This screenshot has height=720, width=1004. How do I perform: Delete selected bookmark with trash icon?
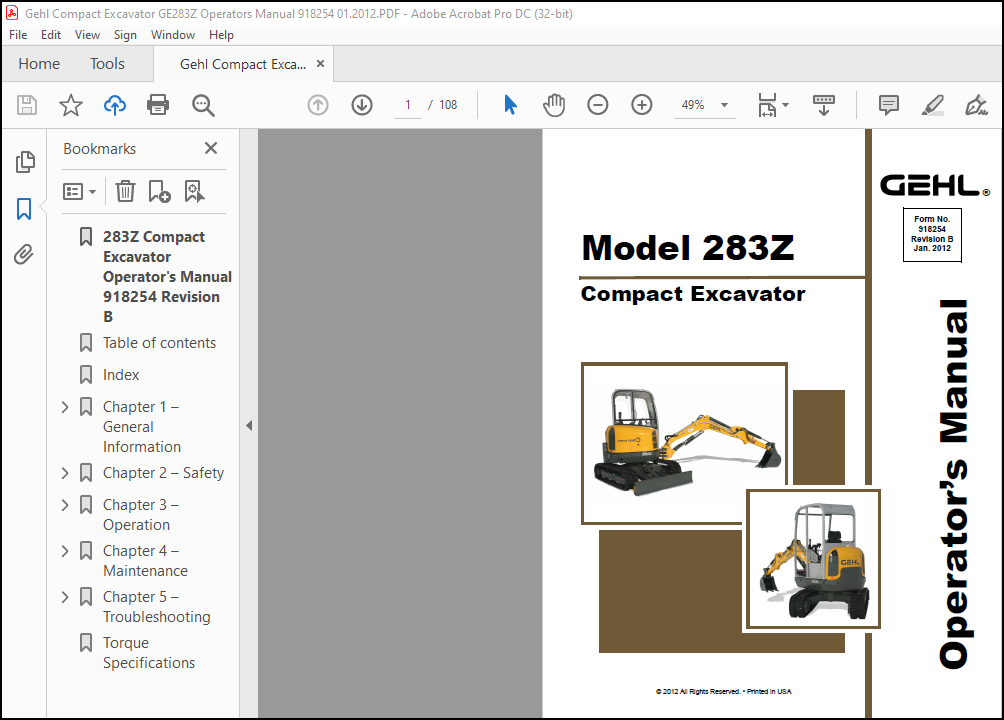click(126, 192)
